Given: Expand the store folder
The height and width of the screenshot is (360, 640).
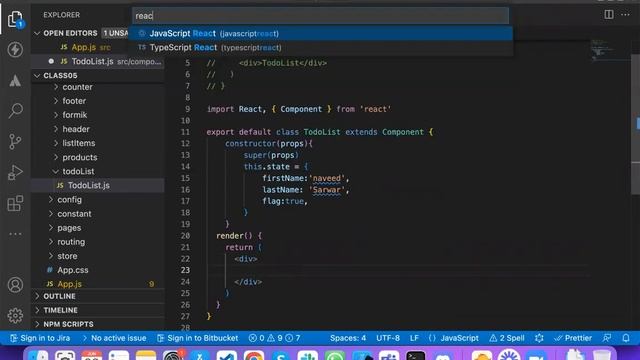Looking at the screenshot, I should (x=67, y=256).
